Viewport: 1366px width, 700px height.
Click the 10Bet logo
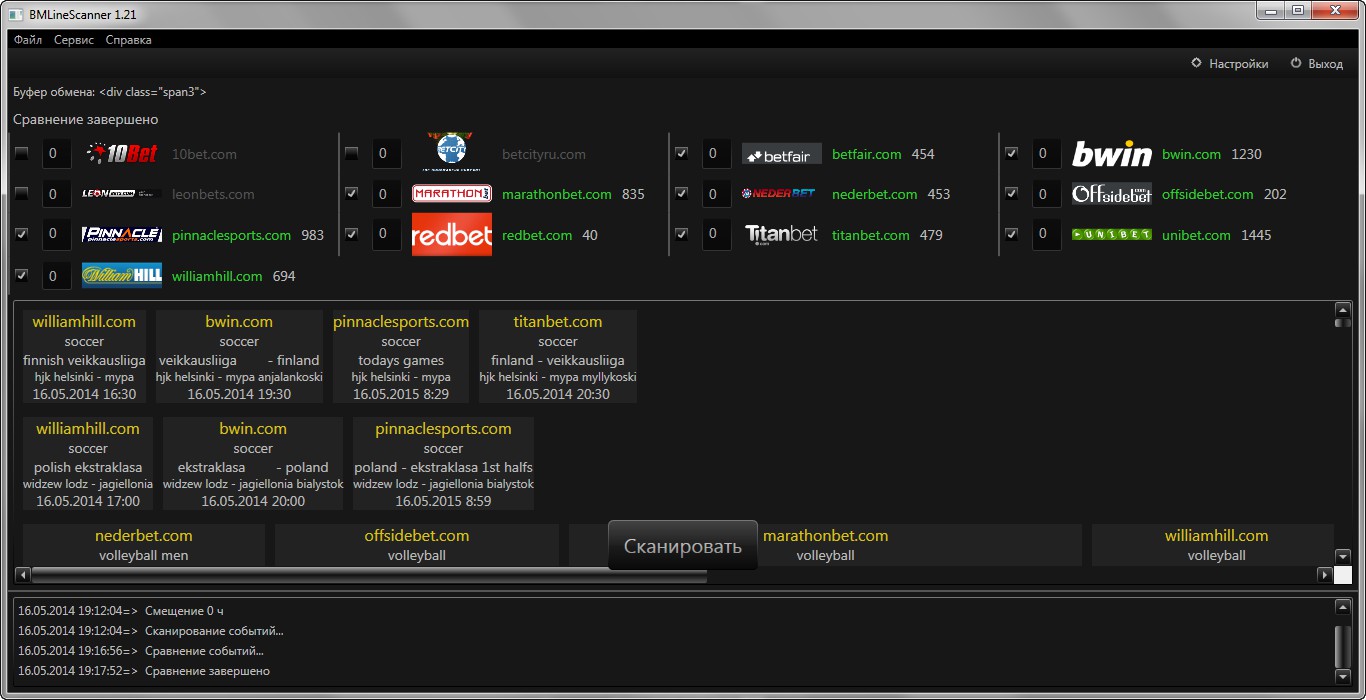122,154
